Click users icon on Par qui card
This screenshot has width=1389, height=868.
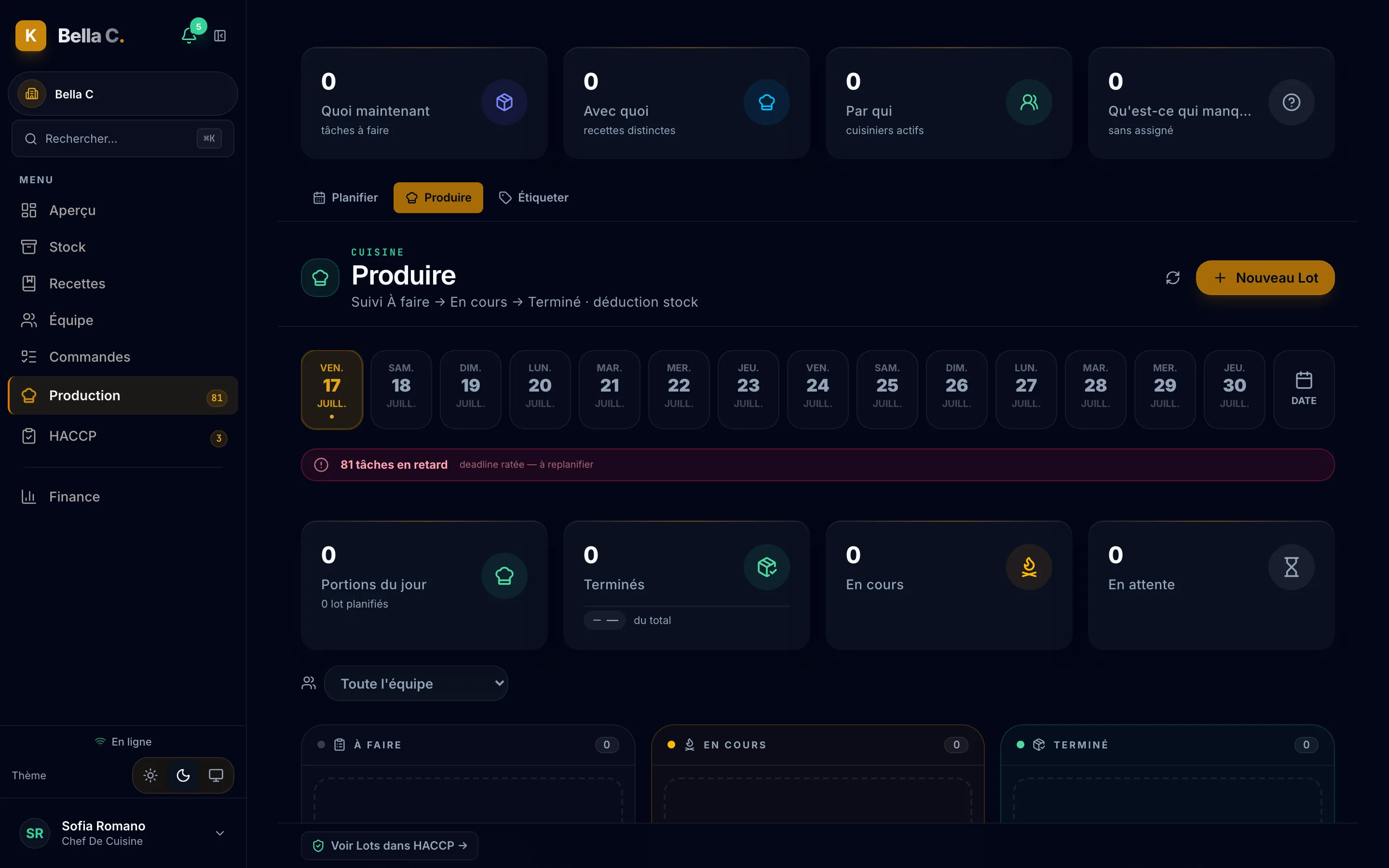pos(1029,102)
